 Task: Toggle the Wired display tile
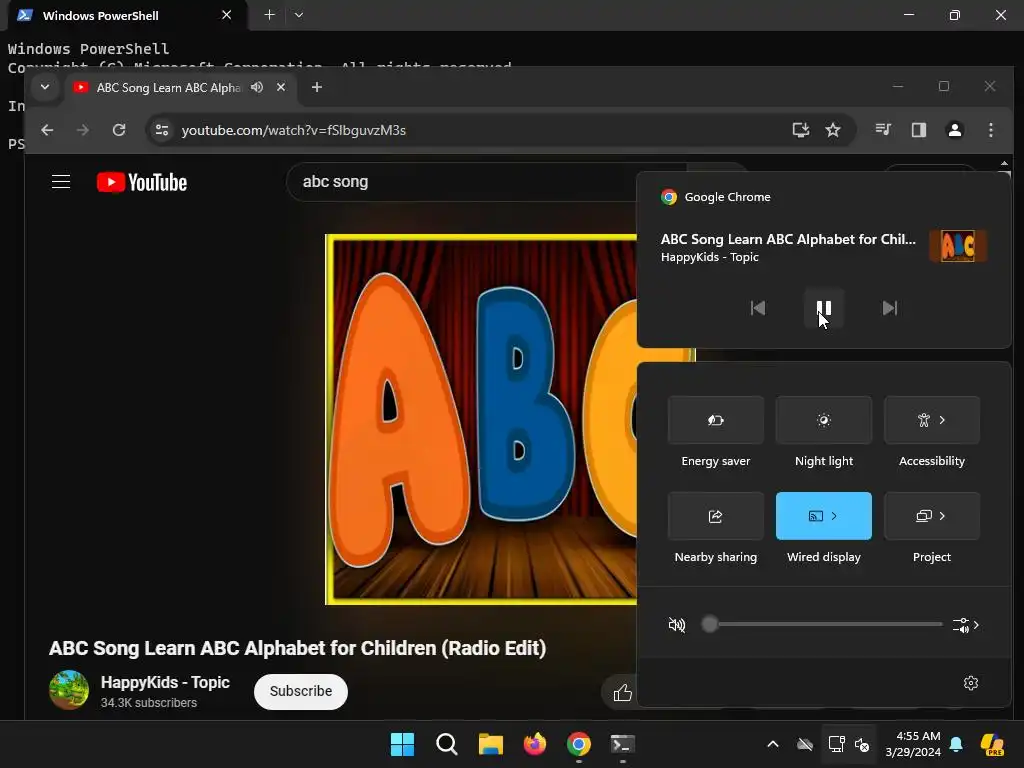pyautogui.click(x=824, y=516)
